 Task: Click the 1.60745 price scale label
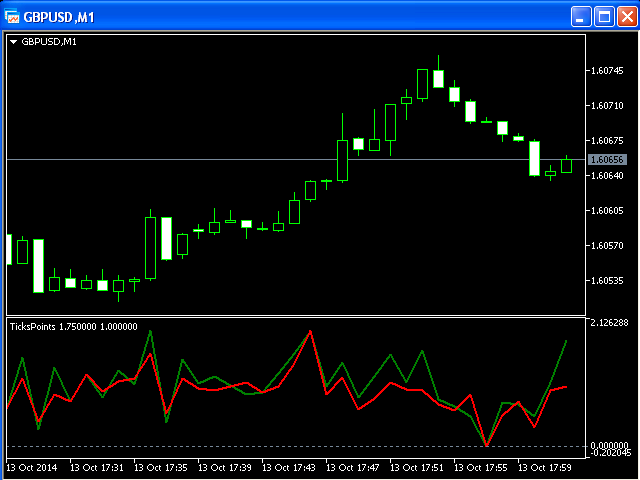[607, 70]
